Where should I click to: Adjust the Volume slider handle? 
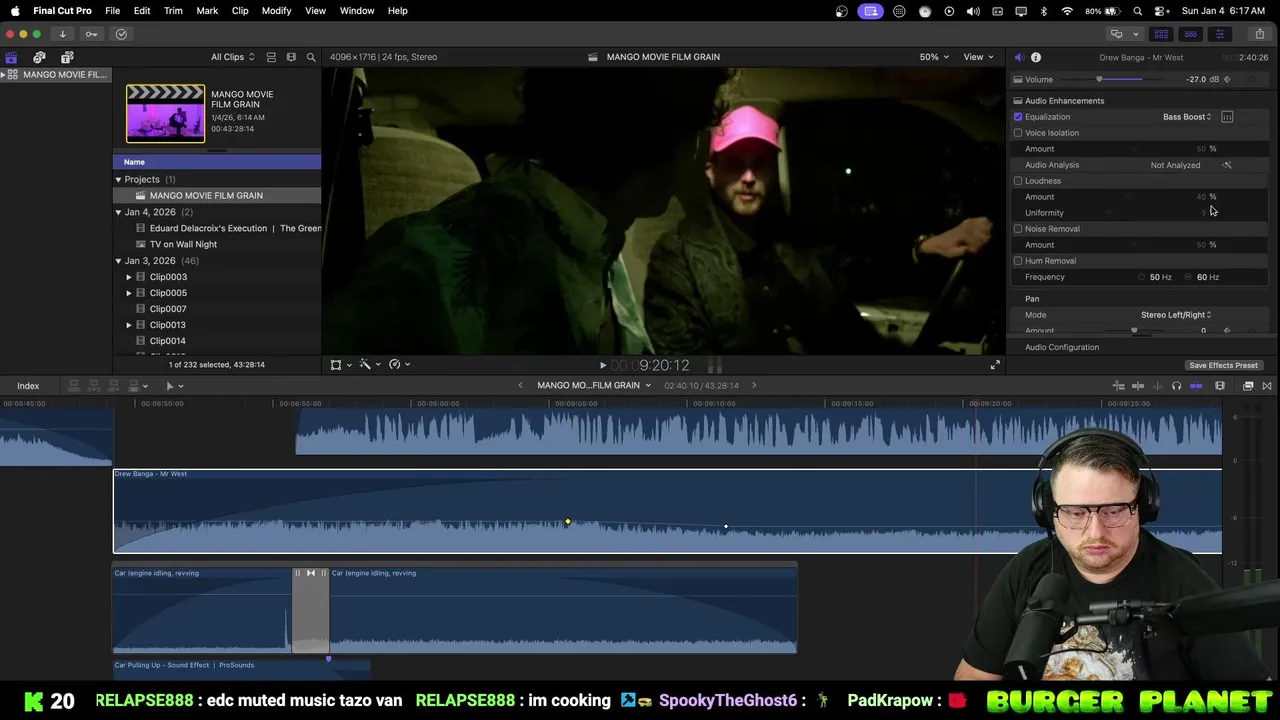[x=1099, y=79]
